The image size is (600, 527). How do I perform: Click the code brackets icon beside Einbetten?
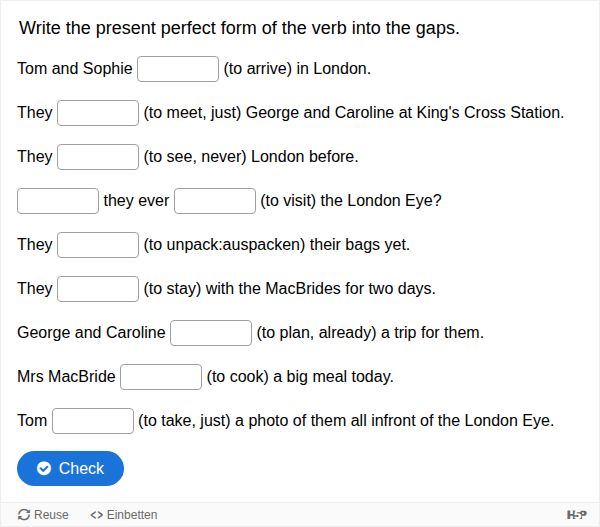(x=97, y=514)
